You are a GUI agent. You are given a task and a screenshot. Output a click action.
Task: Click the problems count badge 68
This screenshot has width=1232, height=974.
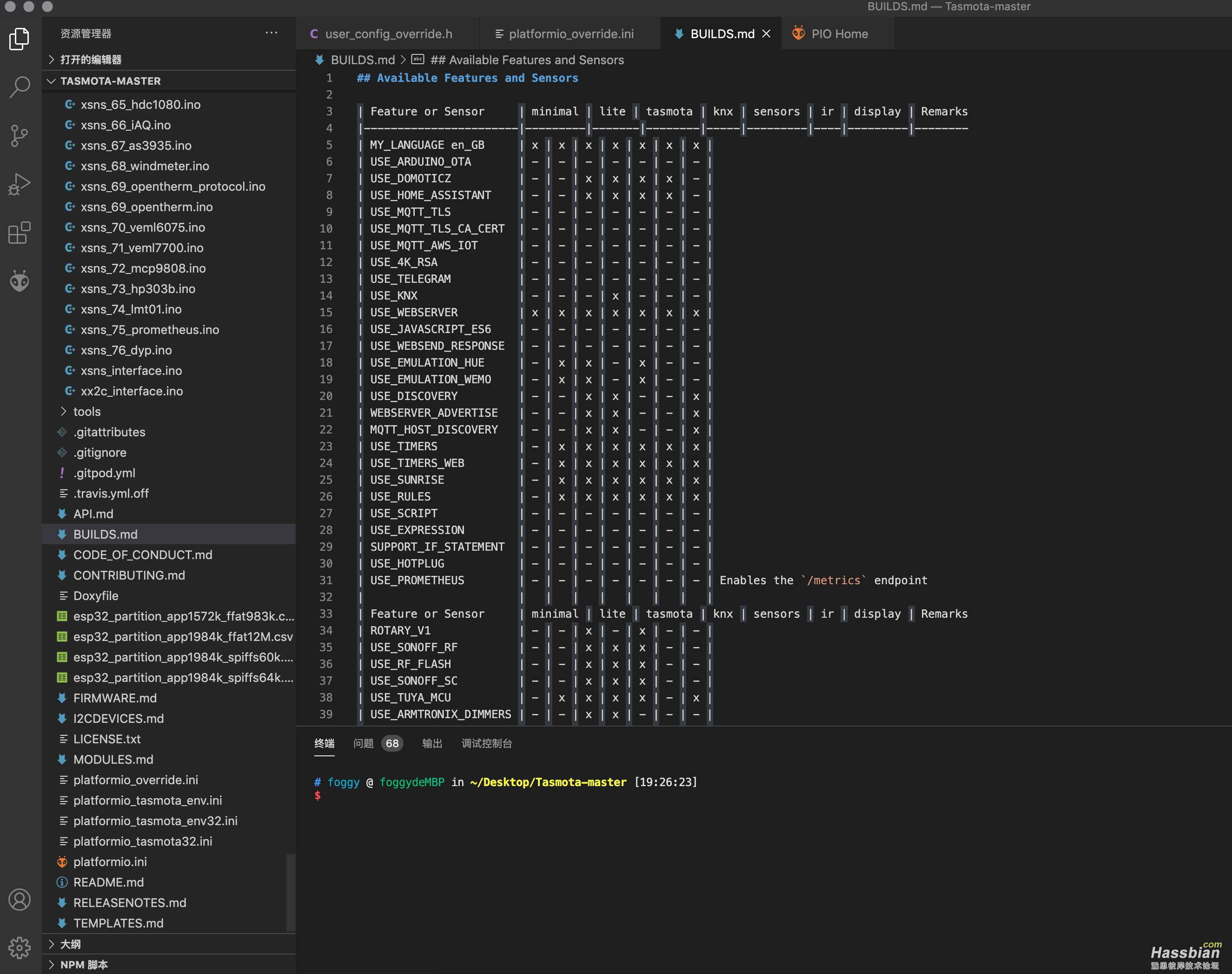coord(392,743)
